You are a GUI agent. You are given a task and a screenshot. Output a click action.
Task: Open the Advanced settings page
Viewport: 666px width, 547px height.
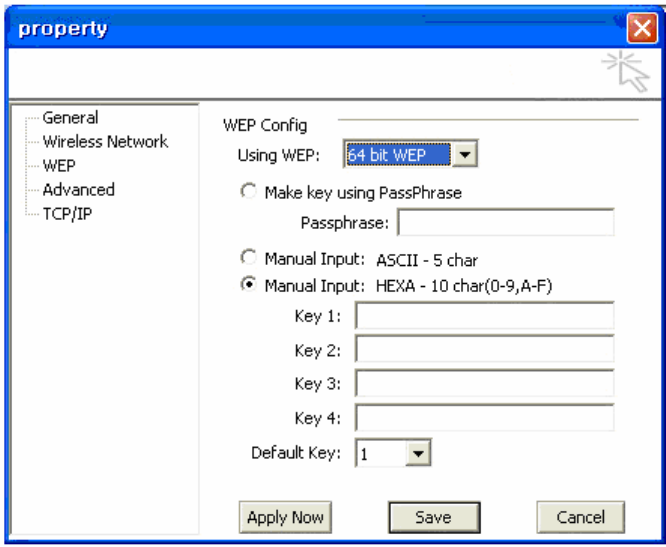[x=79, y=189]
